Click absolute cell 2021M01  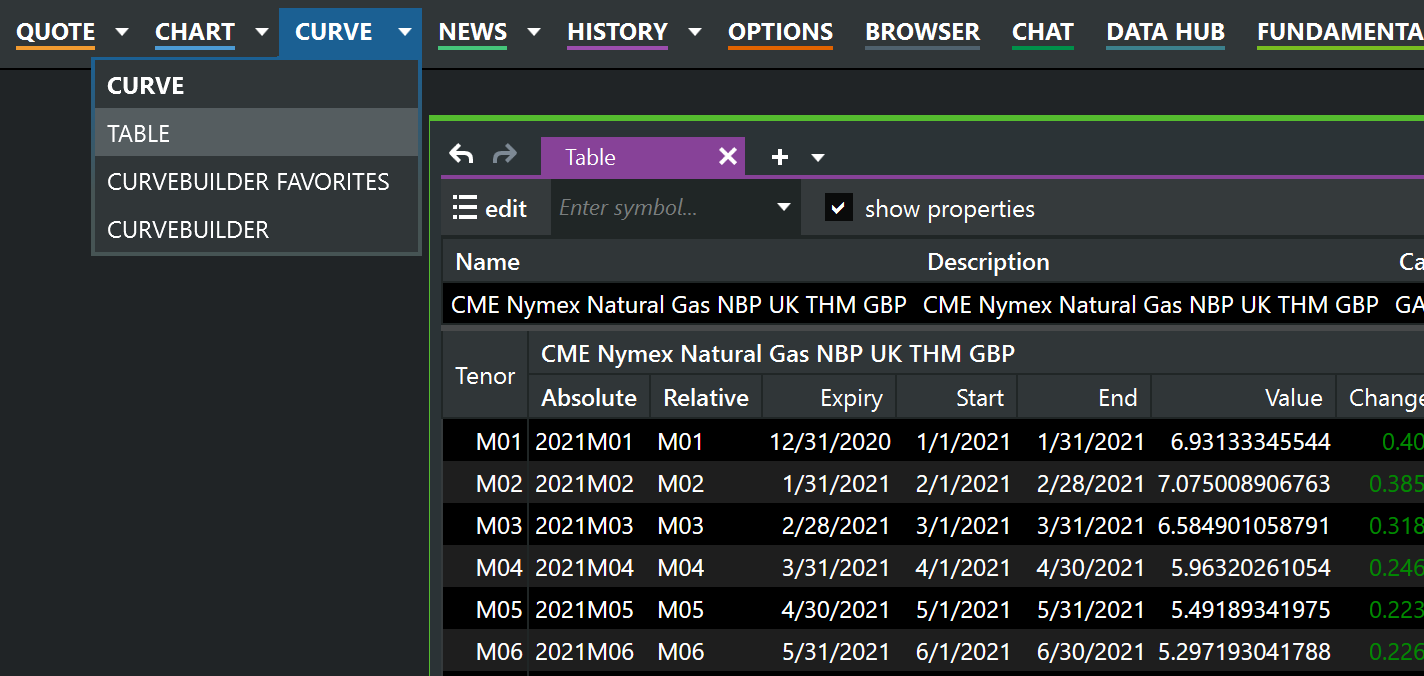point(585,442)
